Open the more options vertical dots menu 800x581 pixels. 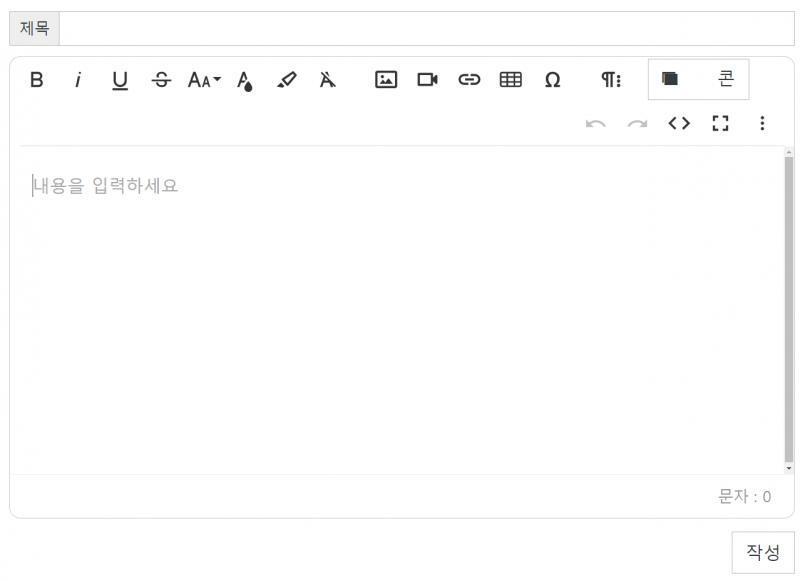click(762, 123)
